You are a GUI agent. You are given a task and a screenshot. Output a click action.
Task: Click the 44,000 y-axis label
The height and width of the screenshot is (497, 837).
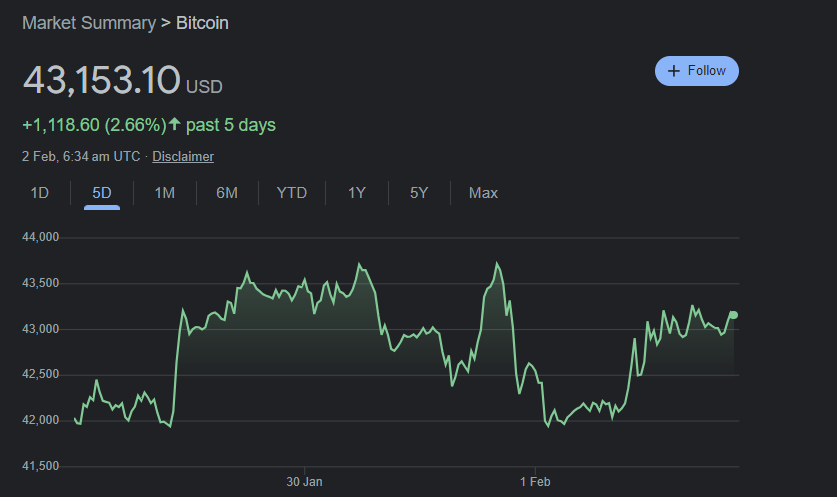pyautogui.click(x=41, y=238)
